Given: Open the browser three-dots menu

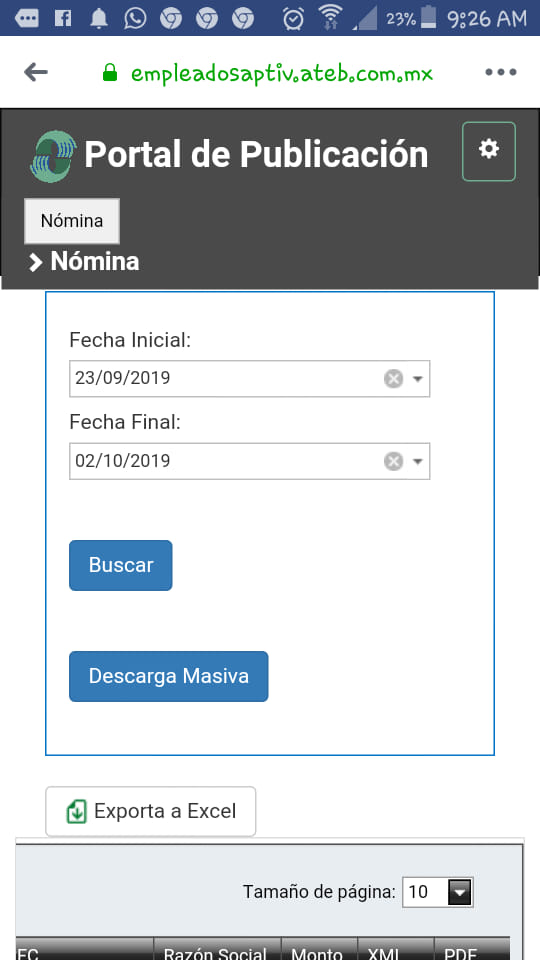Looking at the screenshot, I should click(501, 72).
